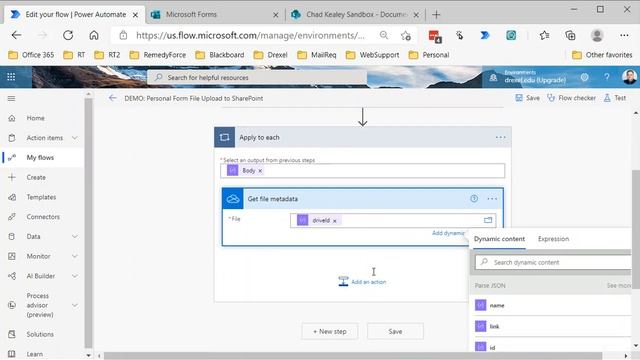Open the file picker folder icon
The height and width of the screenshot is (360, 640).
click(488, 220)
